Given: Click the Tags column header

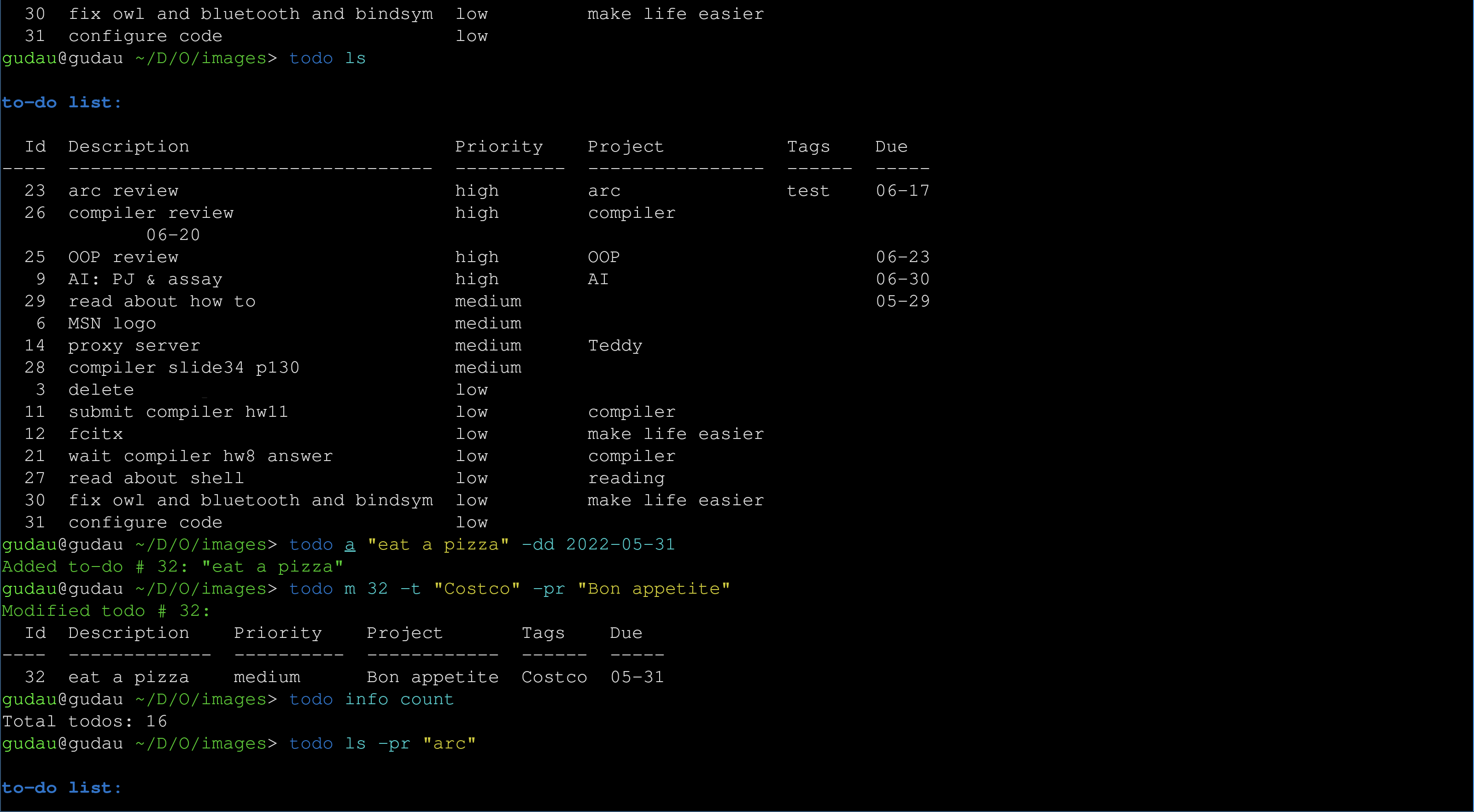Looking at the screenshot, I should point(808,146).
